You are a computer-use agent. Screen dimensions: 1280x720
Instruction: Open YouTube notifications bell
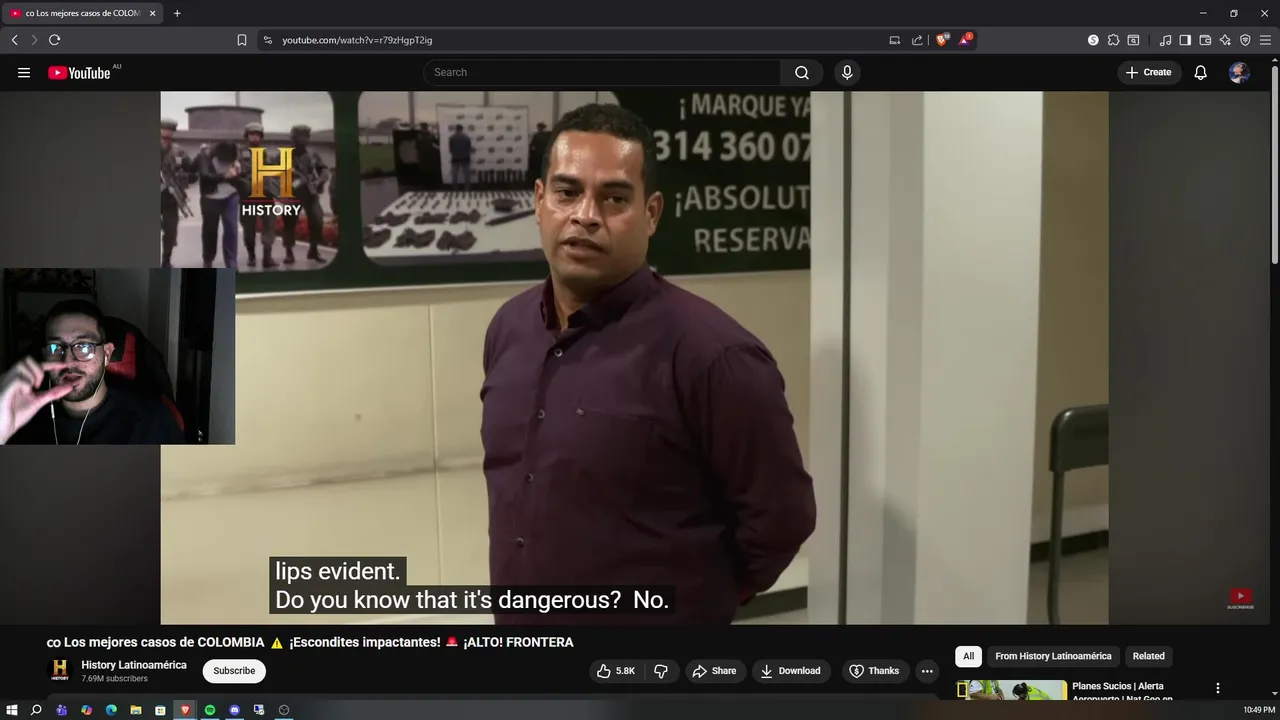pyautogui.click(x=1201, y=72)
